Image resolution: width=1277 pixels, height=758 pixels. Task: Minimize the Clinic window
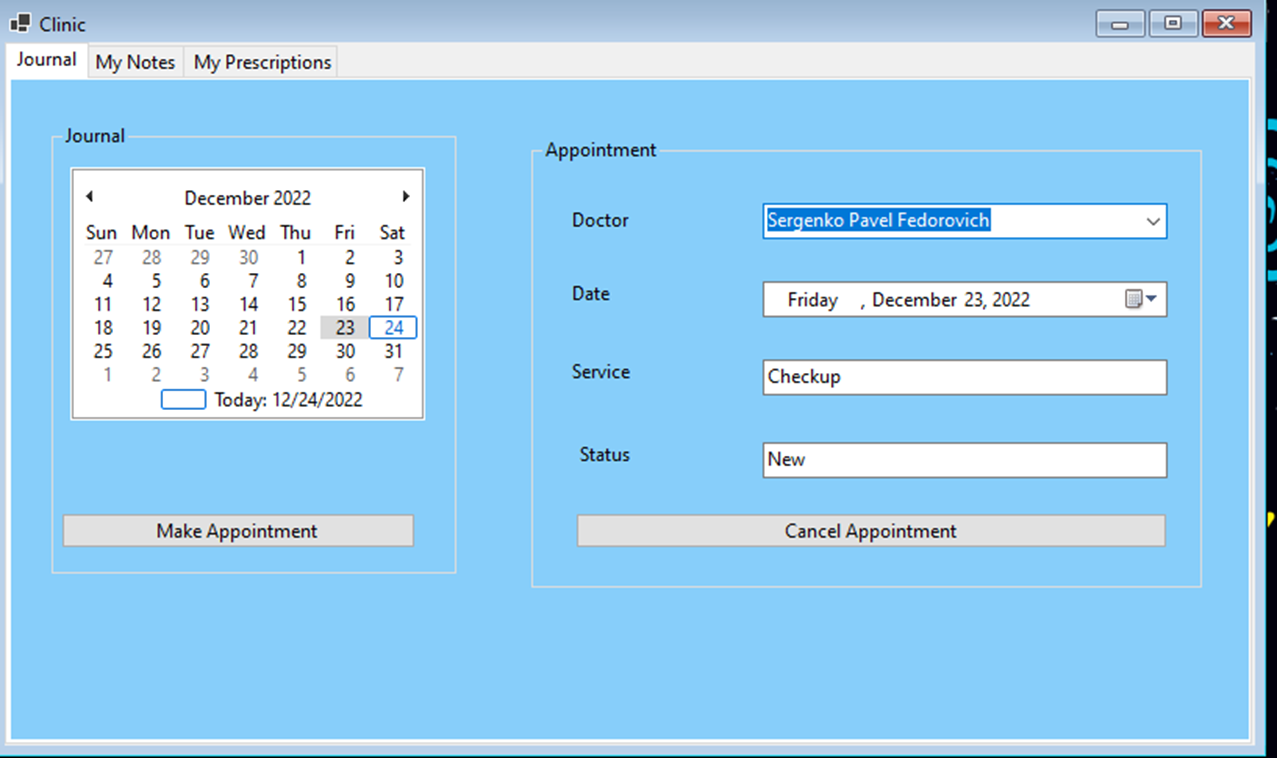[1120, 24]
